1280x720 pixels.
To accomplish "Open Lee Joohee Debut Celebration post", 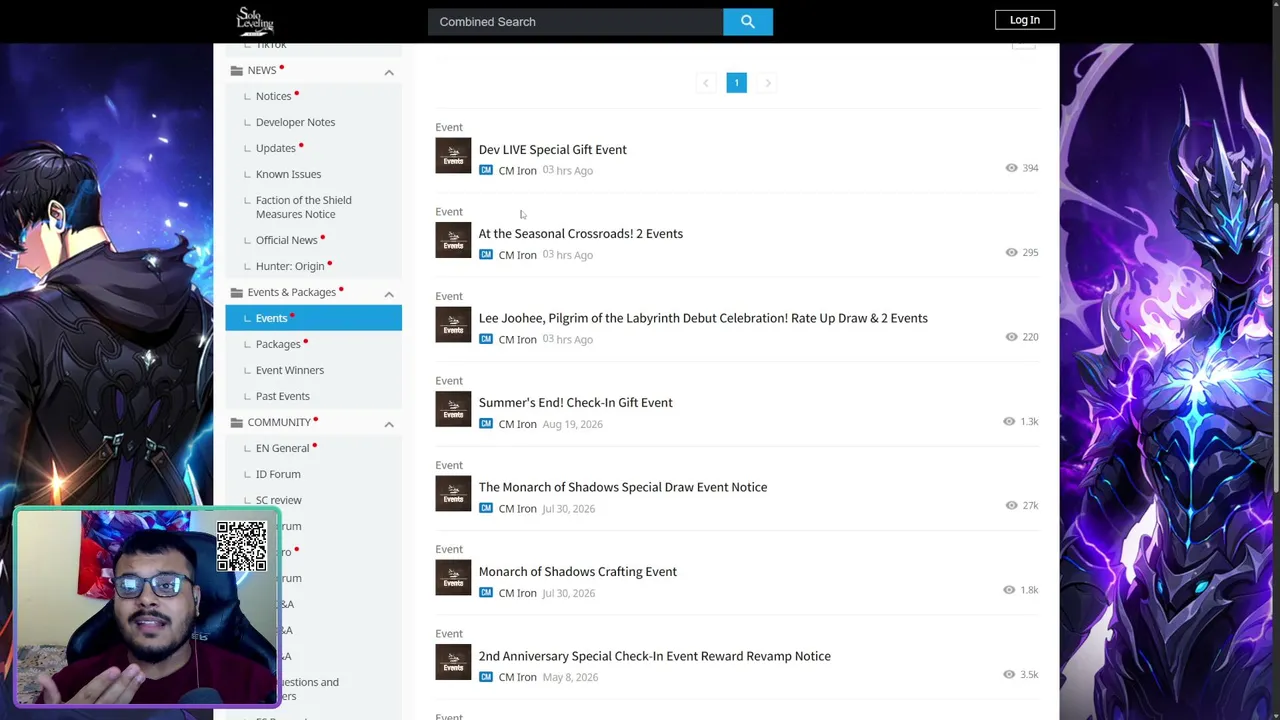I will click(703, 318).
